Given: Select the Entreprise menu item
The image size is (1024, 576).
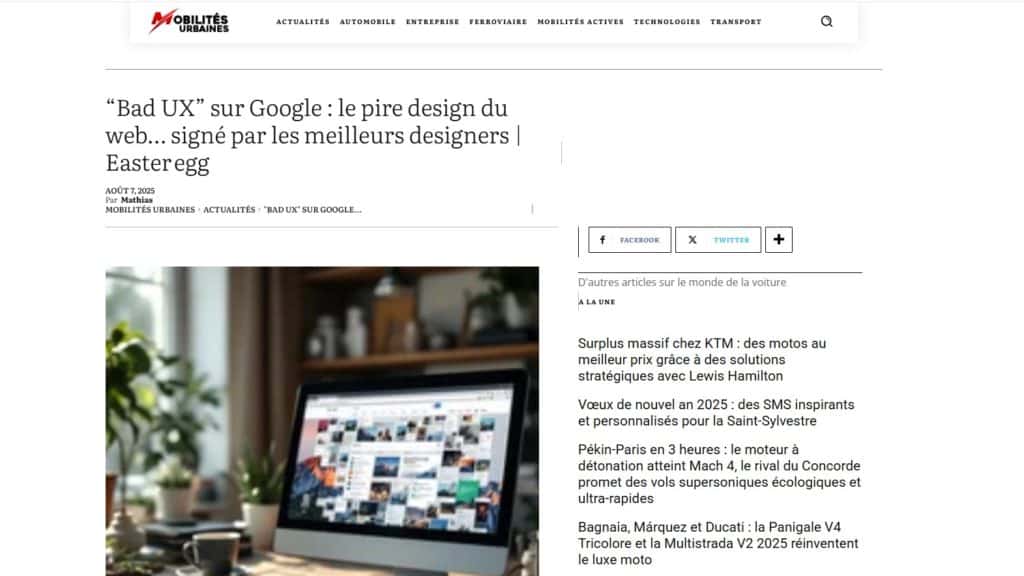Looking at the screenshot, I should pos(432,22).
